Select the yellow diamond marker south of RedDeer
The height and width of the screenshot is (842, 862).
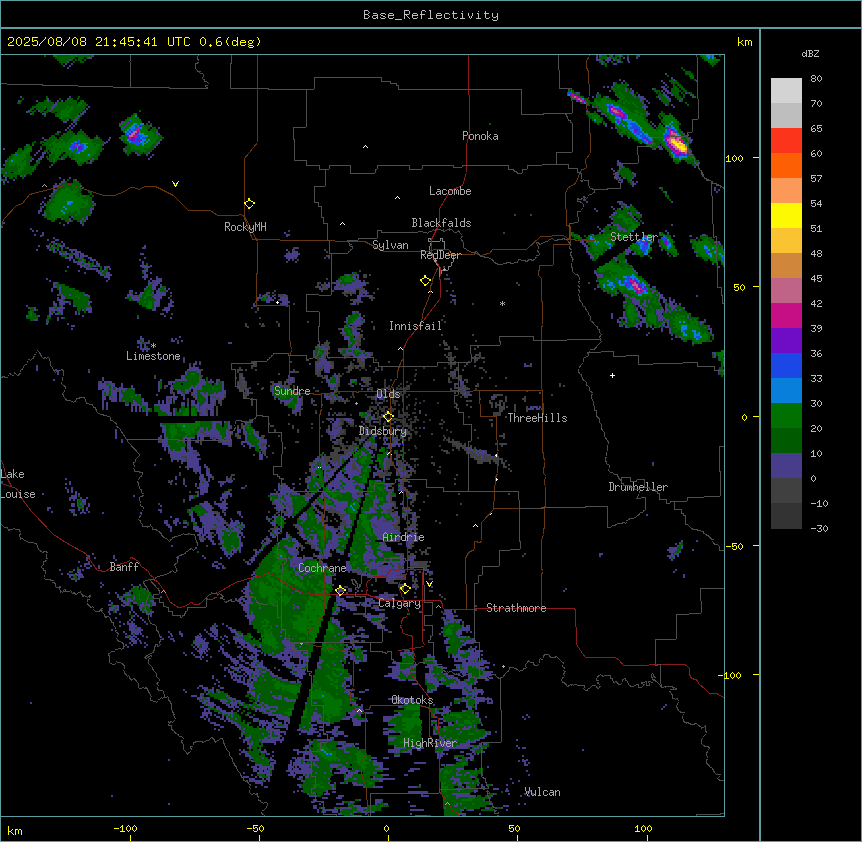tap(425, 281)
